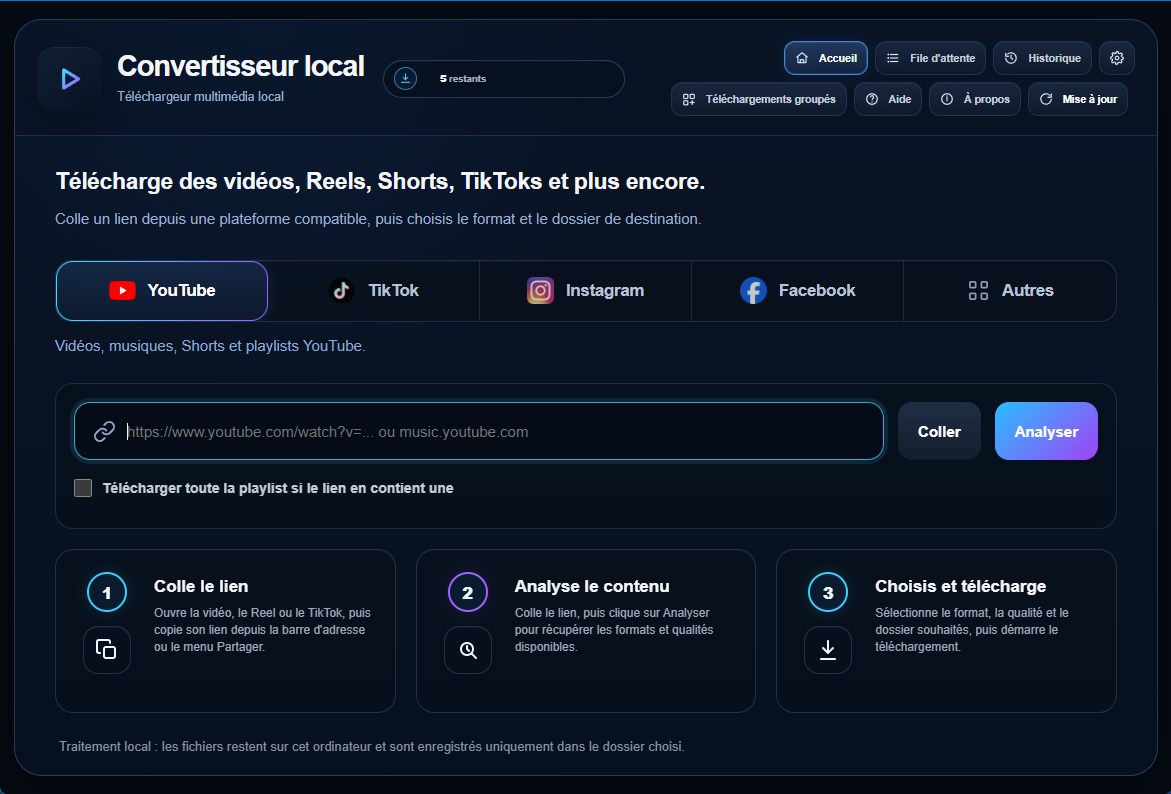Click the link chain icon in URL field
This screenshot has height=794, width=1171.
tap(105, 431)
